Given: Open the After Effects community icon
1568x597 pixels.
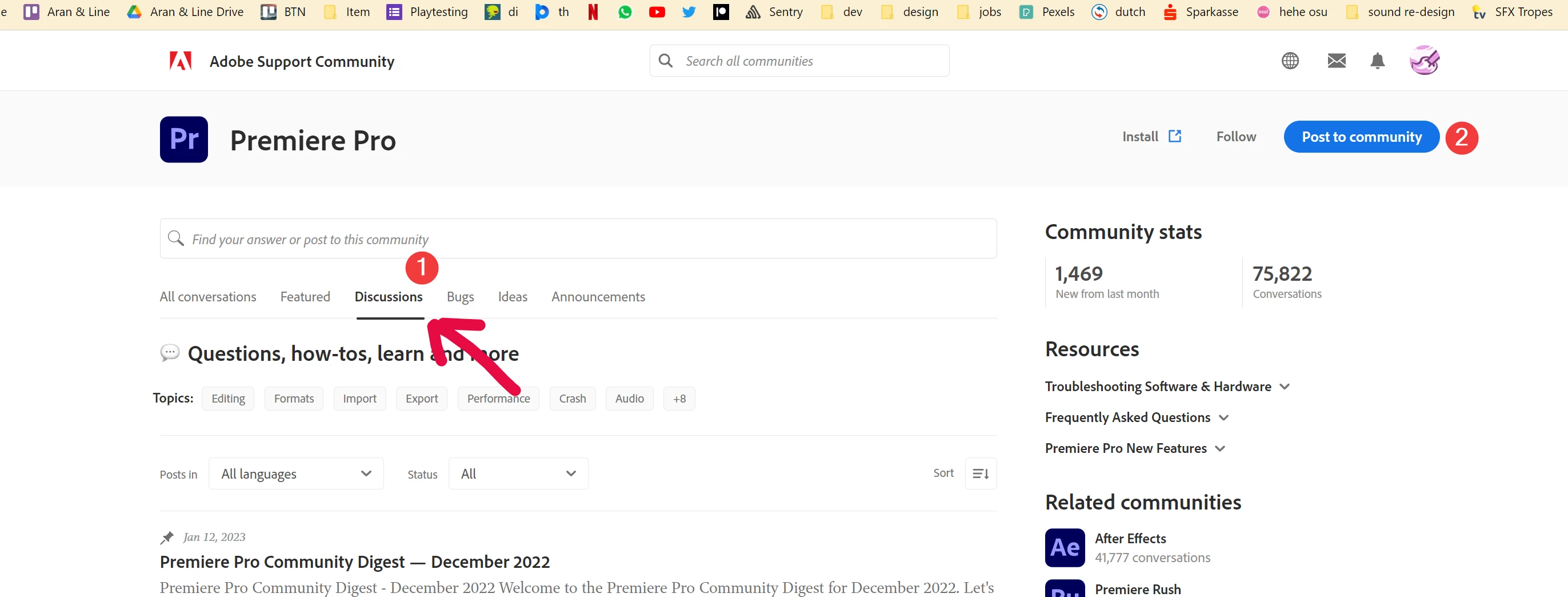Looking at the screenshot, I should pos(1065,548).
